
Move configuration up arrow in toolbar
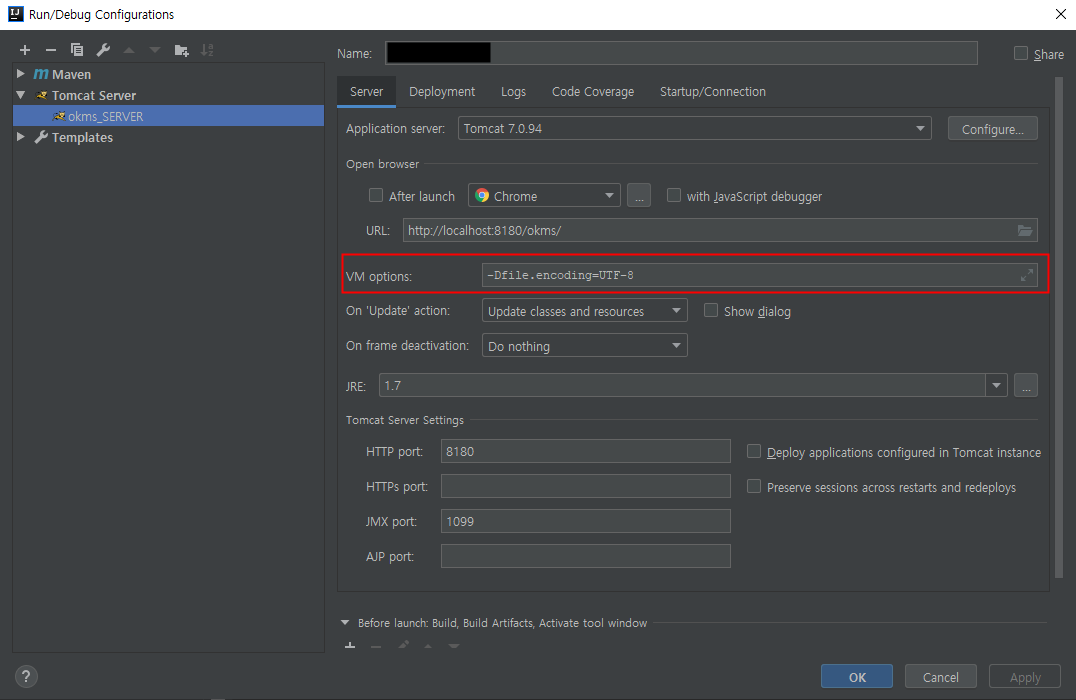click(x=129, y=50)
